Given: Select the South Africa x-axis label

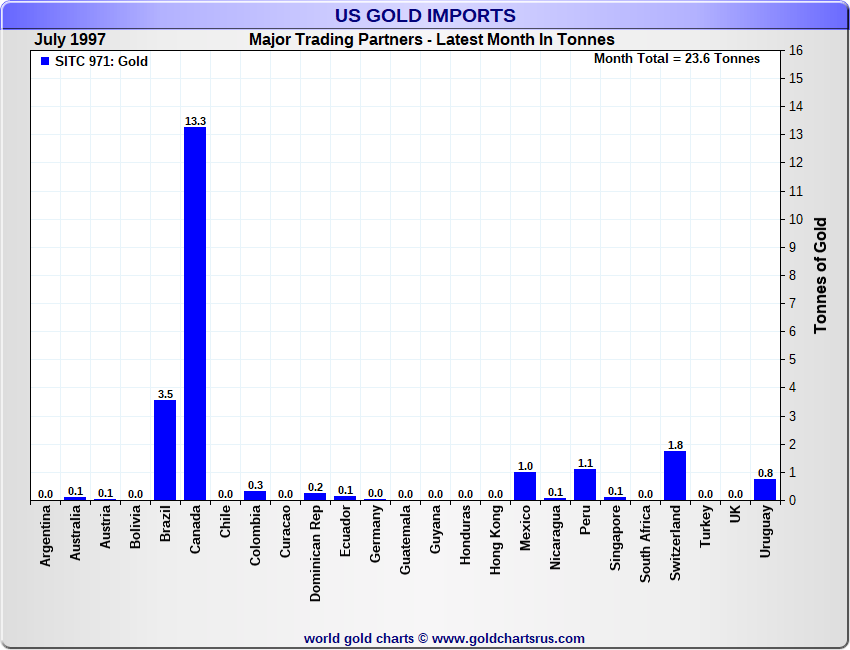Looking at the screenshot, I should 646,545.
